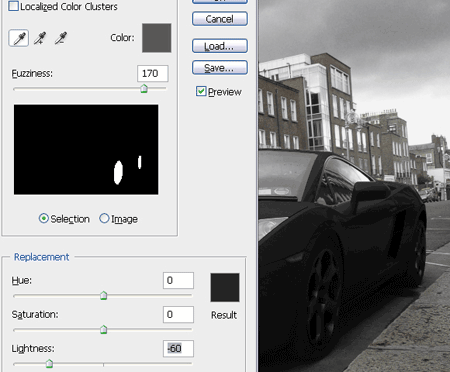Open the selection Color swatch

(x=157, y=38)
